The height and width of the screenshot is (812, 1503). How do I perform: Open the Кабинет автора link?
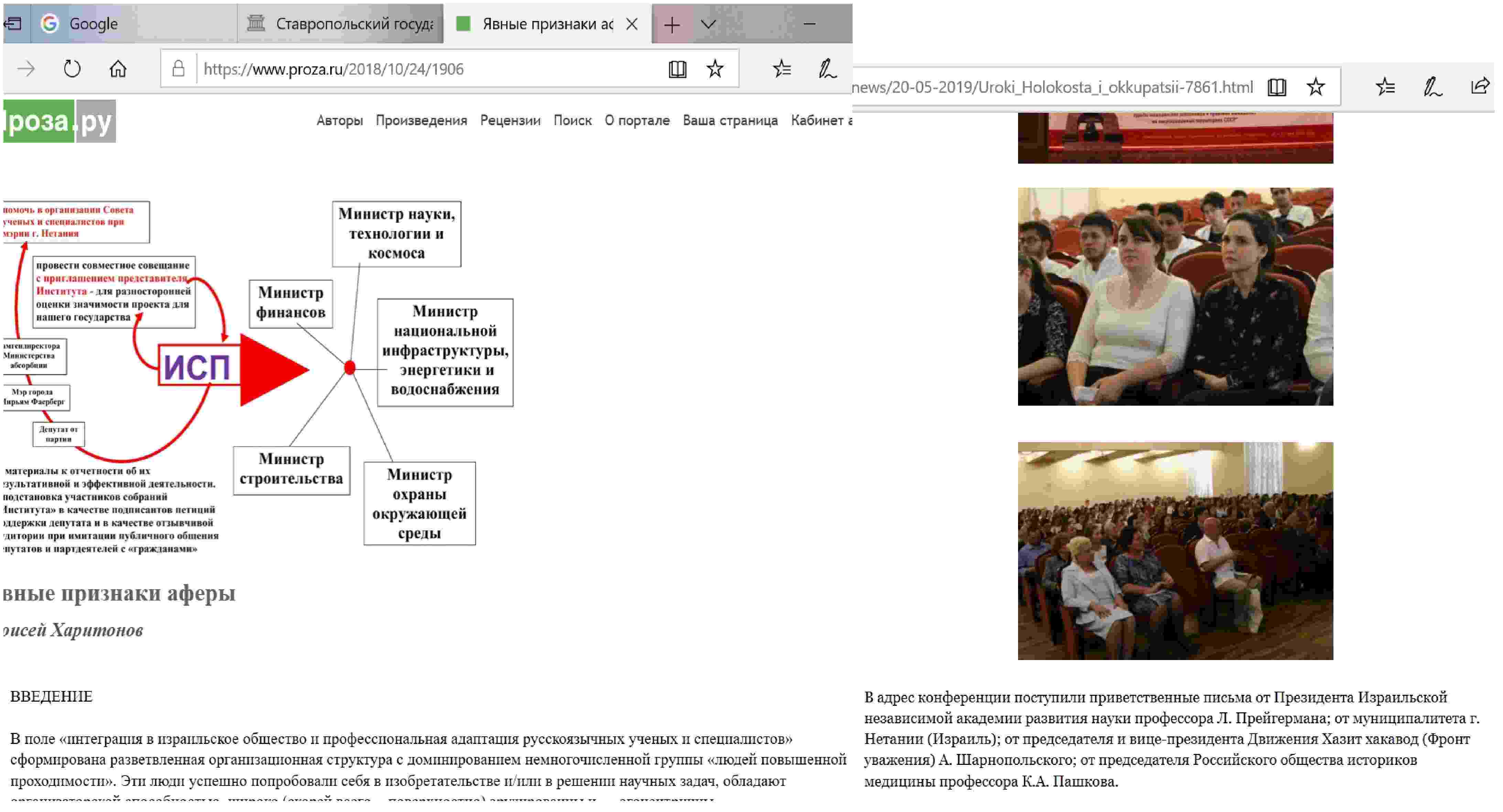[821, 120]
